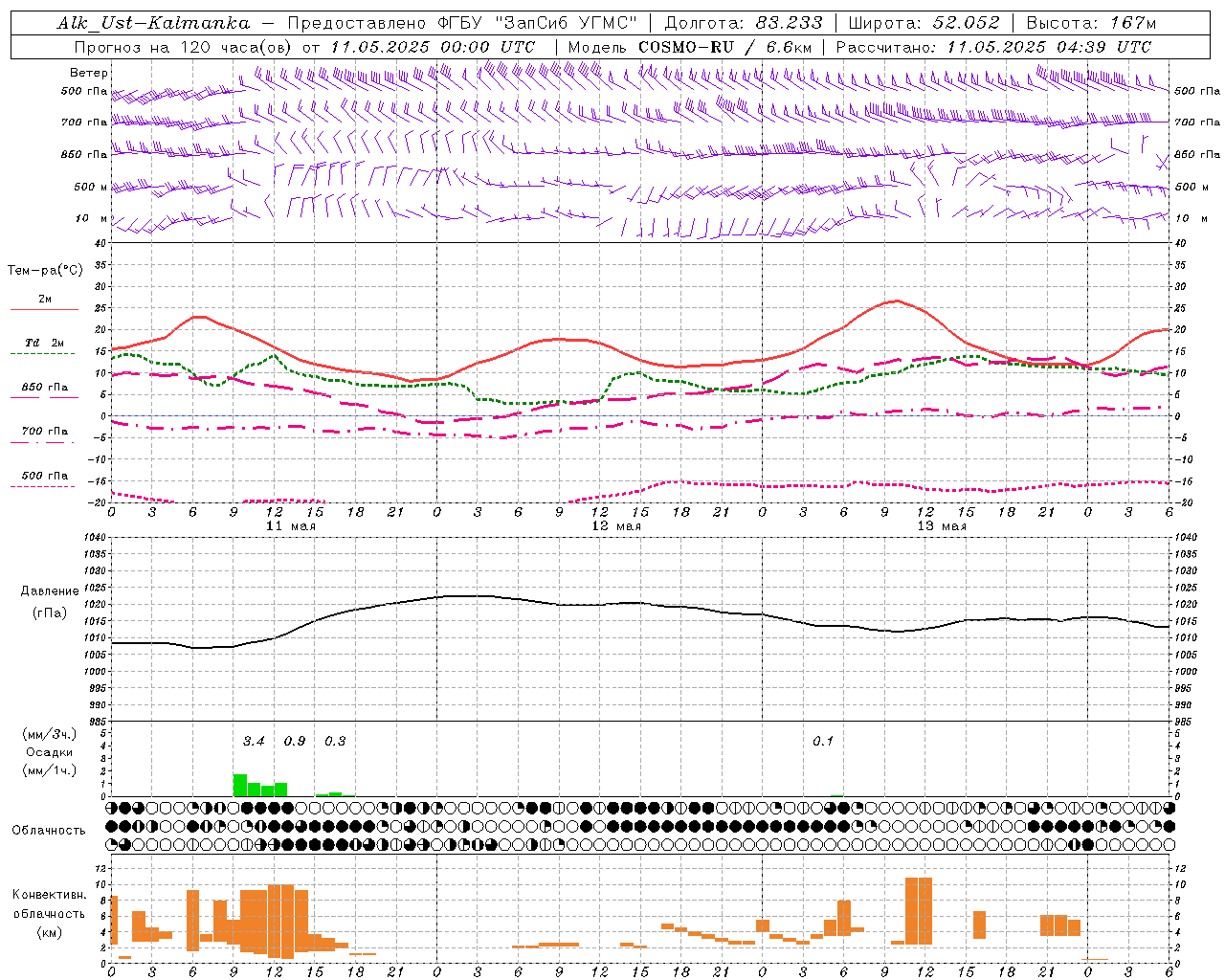Click the (мм/3ч.) unit label
This screenshot has height=980, width=1225.
[x=49, y=734]
